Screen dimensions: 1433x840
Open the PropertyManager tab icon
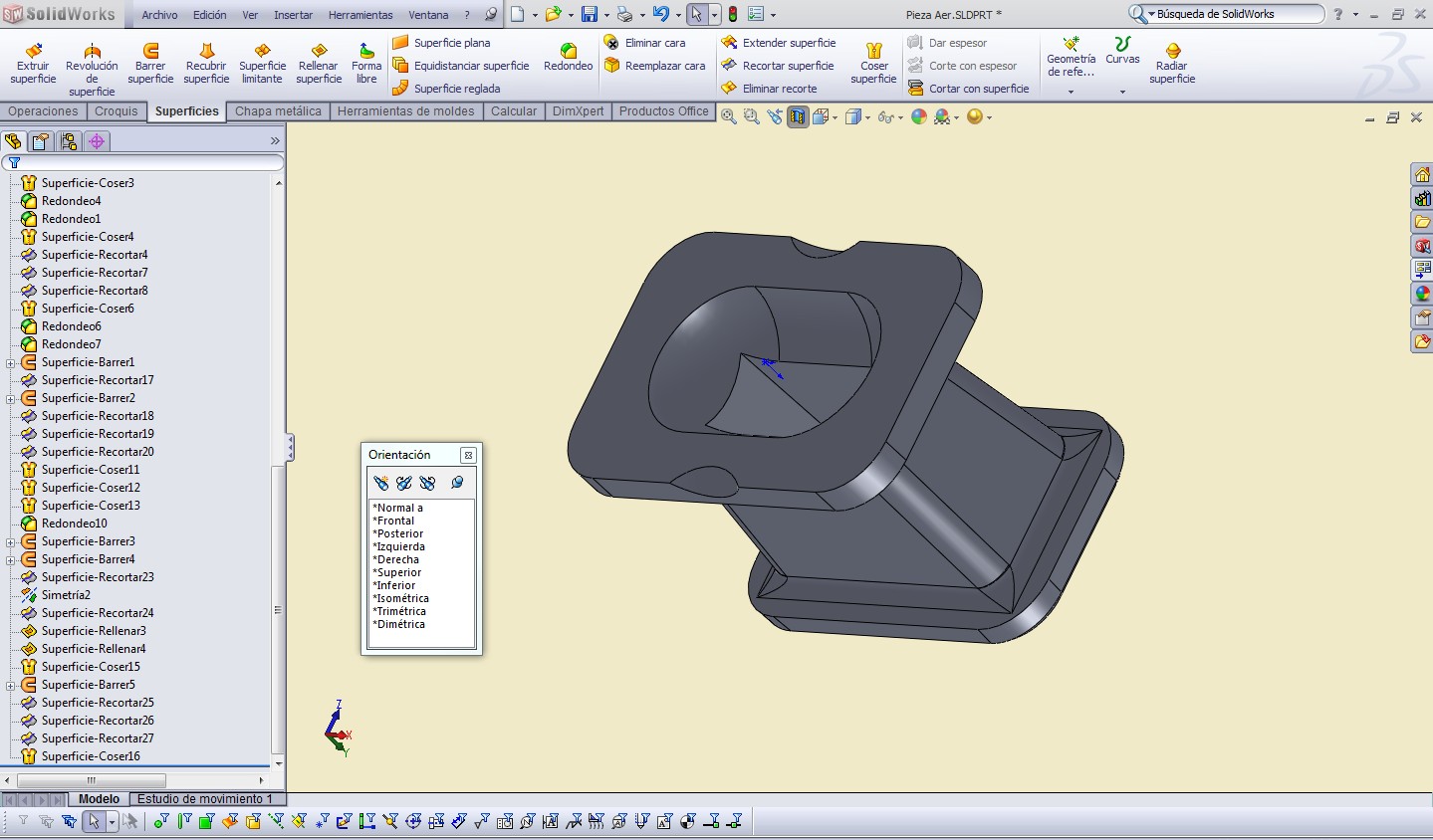click(40, 141)
